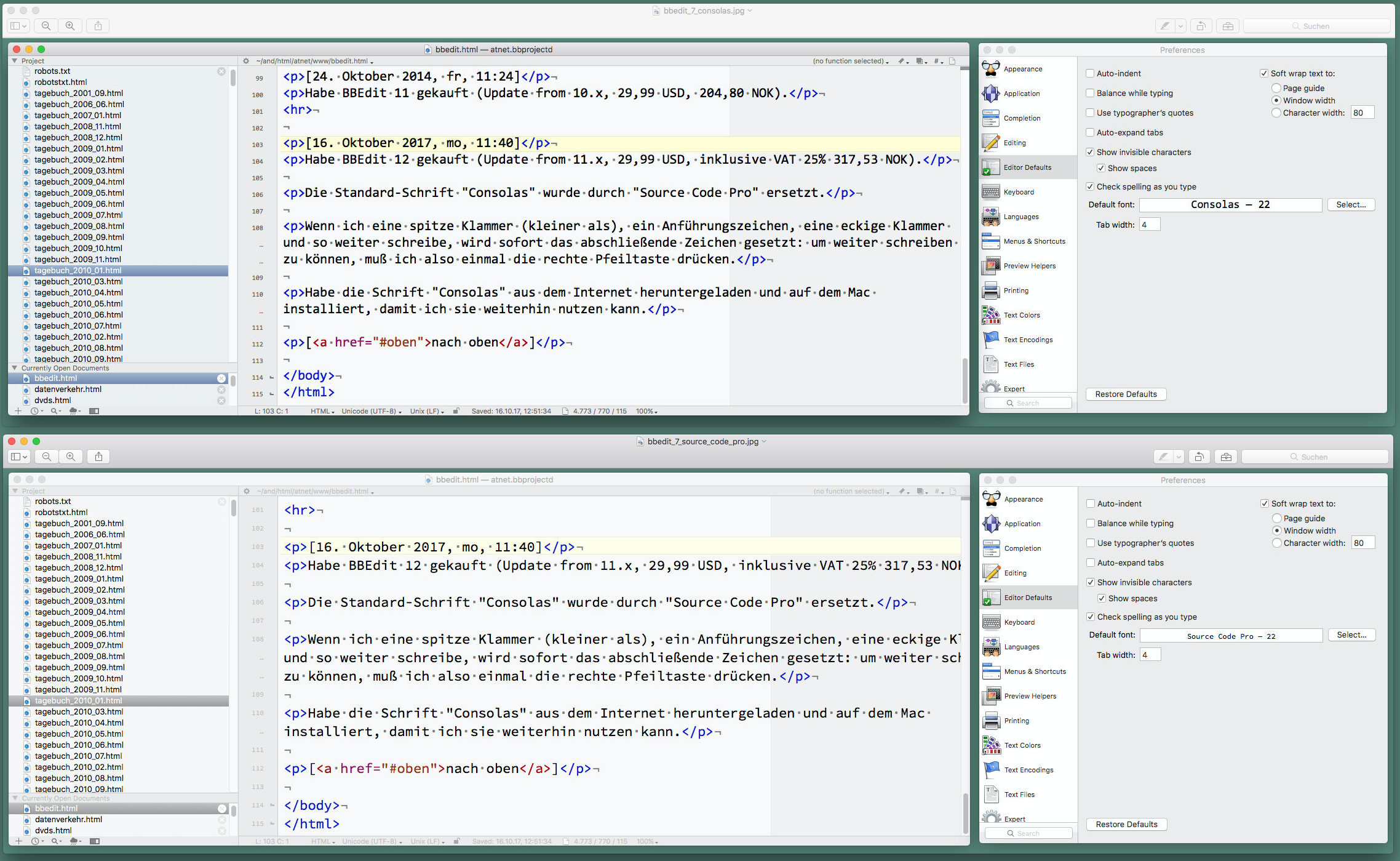The height and width of the screenshot is (861, 1400).
Task: Click the plus icon below the file list in bbedit_7_consolas.jpg
Action: [18, 411]
